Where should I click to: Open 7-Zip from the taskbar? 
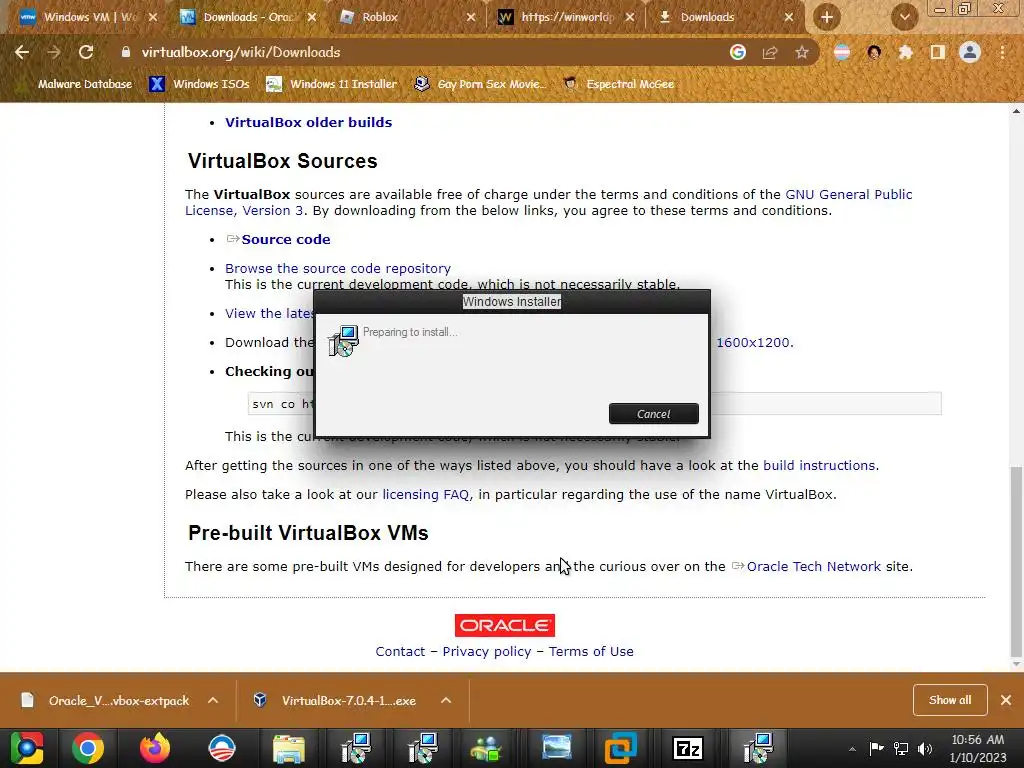(x=688, y=748)
